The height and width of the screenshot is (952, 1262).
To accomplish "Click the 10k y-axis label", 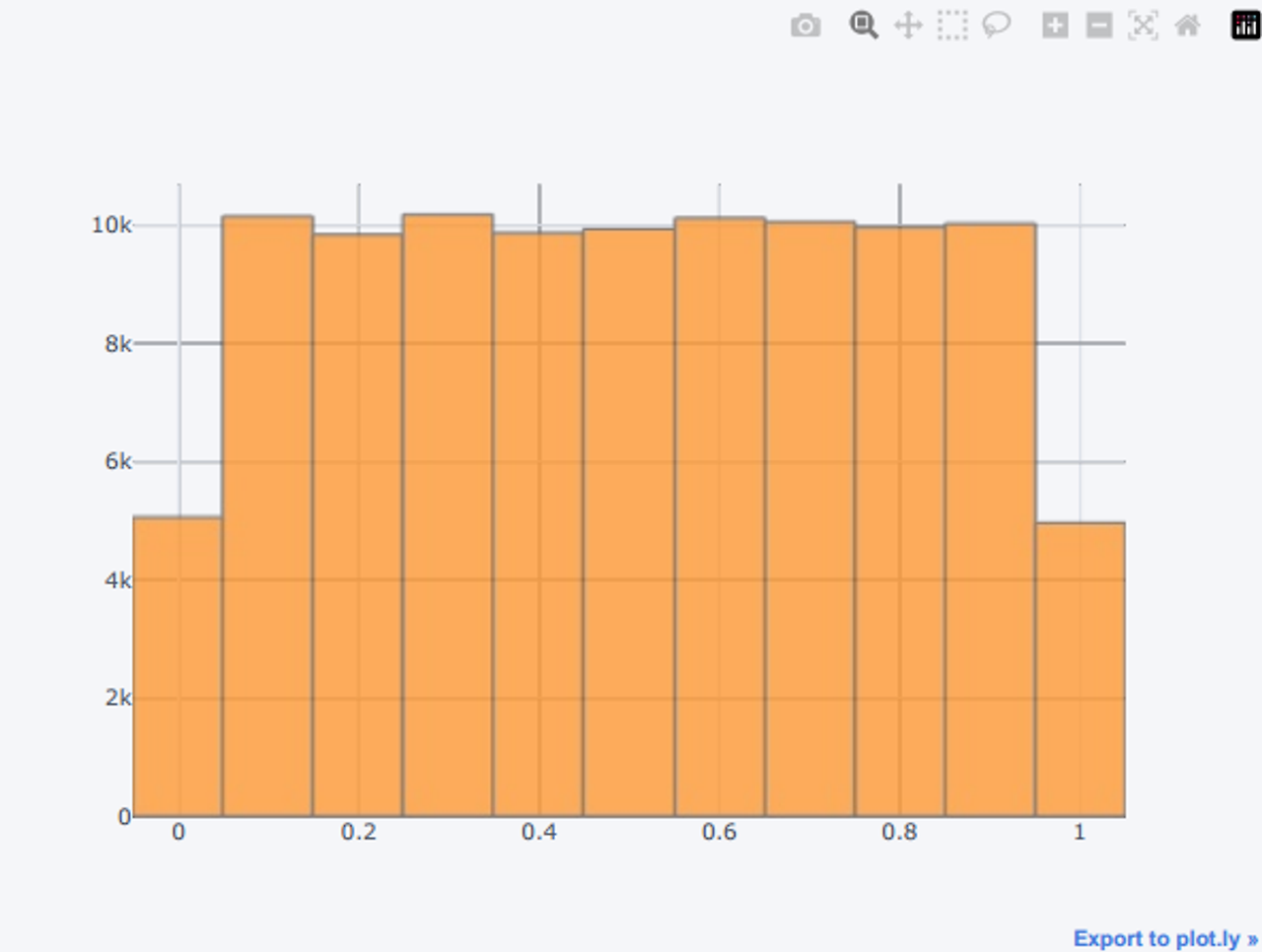I will tap(111, 226).
